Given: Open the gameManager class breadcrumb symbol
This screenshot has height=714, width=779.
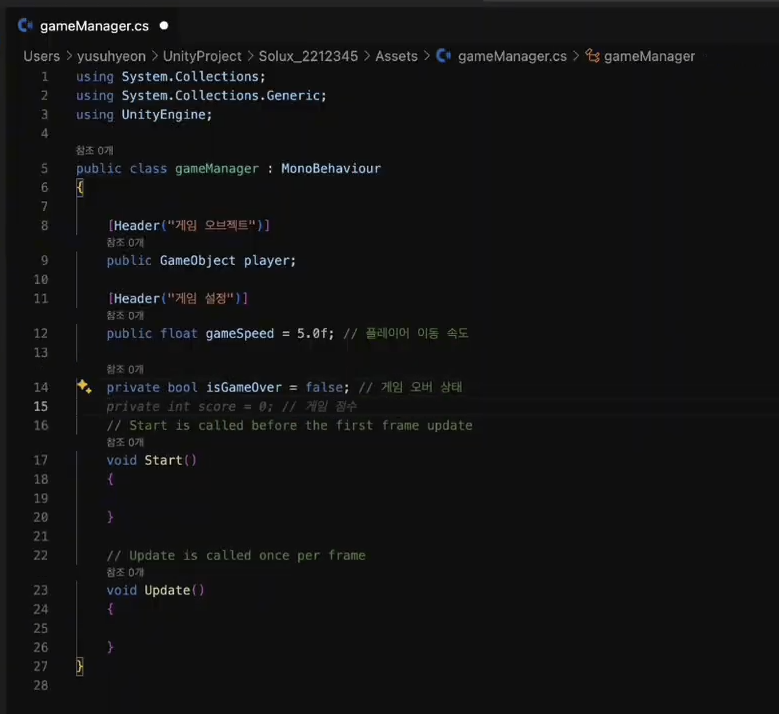Looking at the screenshot, I should (649, 56).
